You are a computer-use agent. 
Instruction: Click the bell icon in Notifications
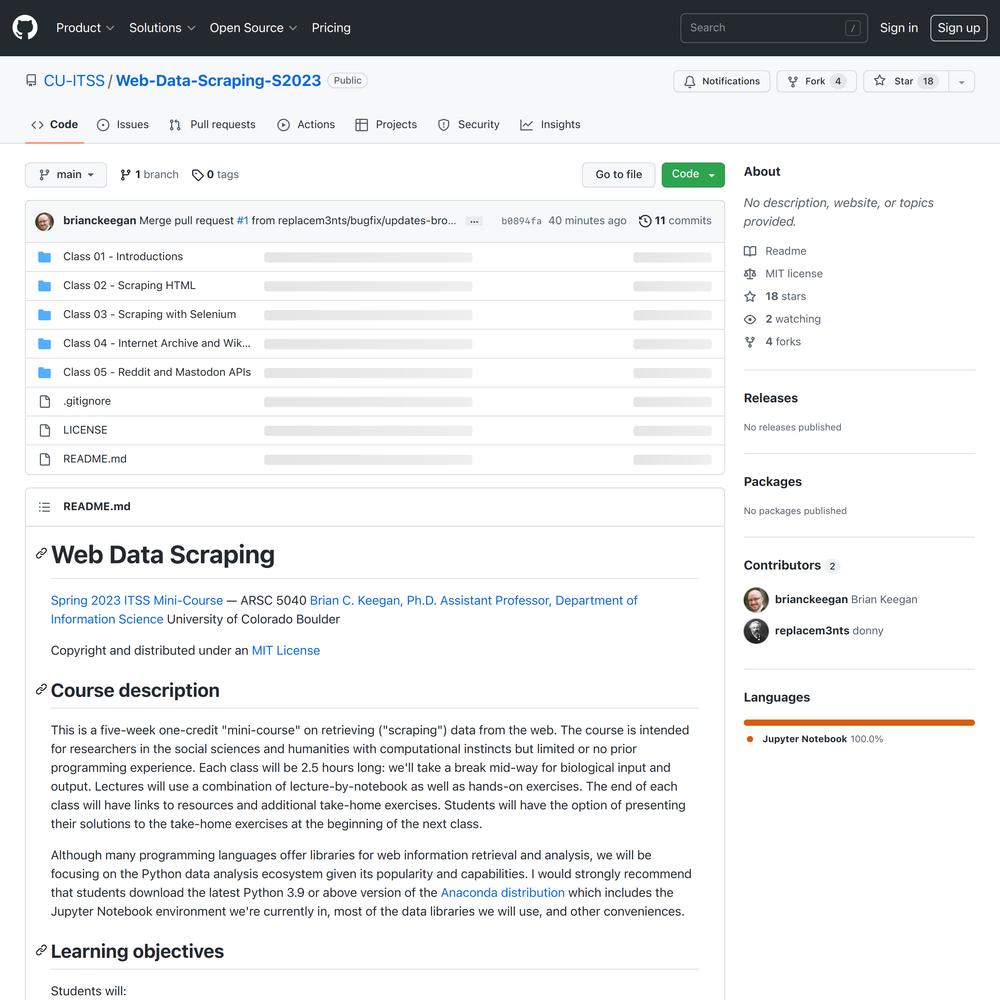[689, 81]
